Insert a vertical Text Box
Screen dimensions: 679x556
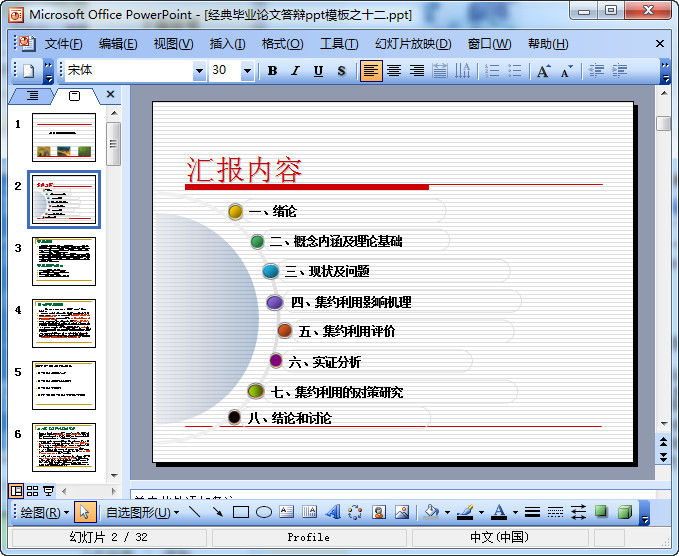tap(309, 512)
